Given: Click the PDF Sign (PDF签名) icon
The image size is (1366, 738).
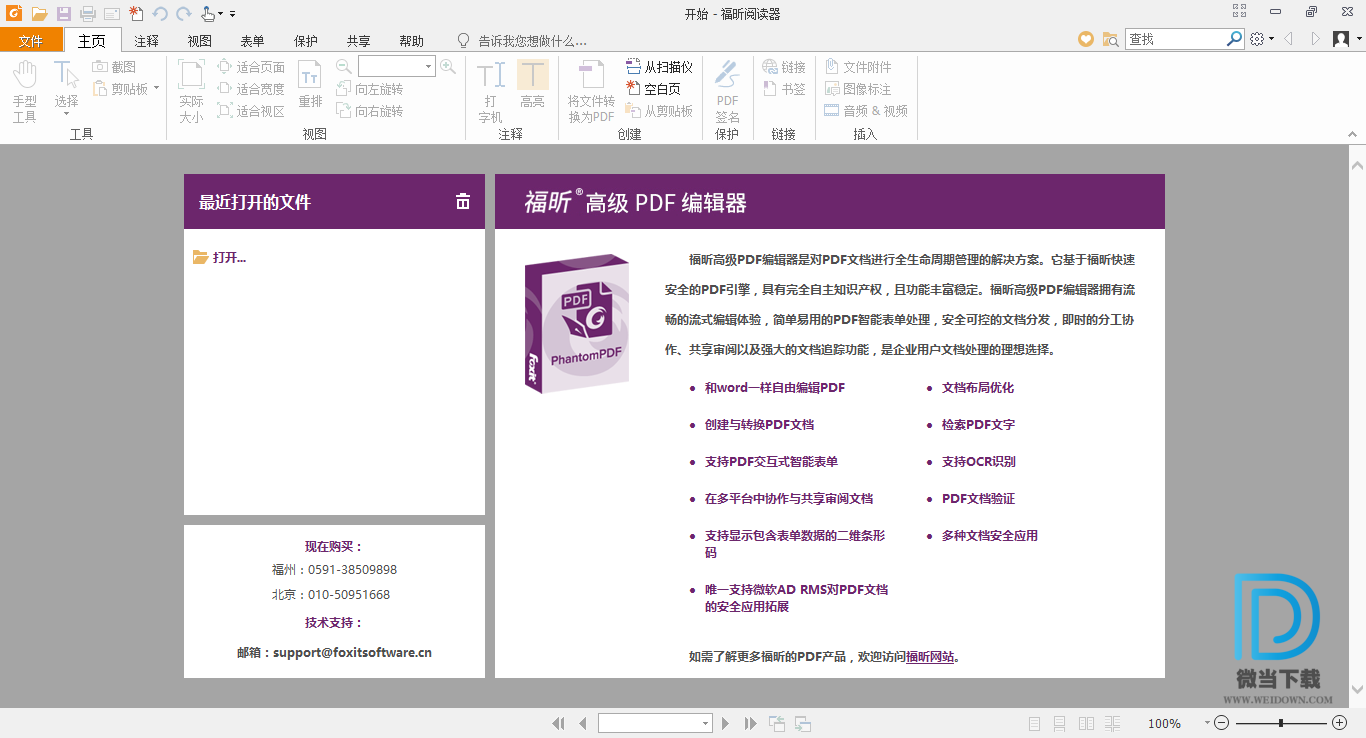Looking at the screenshot, I should pyautogui.click(x=727, y=91).
